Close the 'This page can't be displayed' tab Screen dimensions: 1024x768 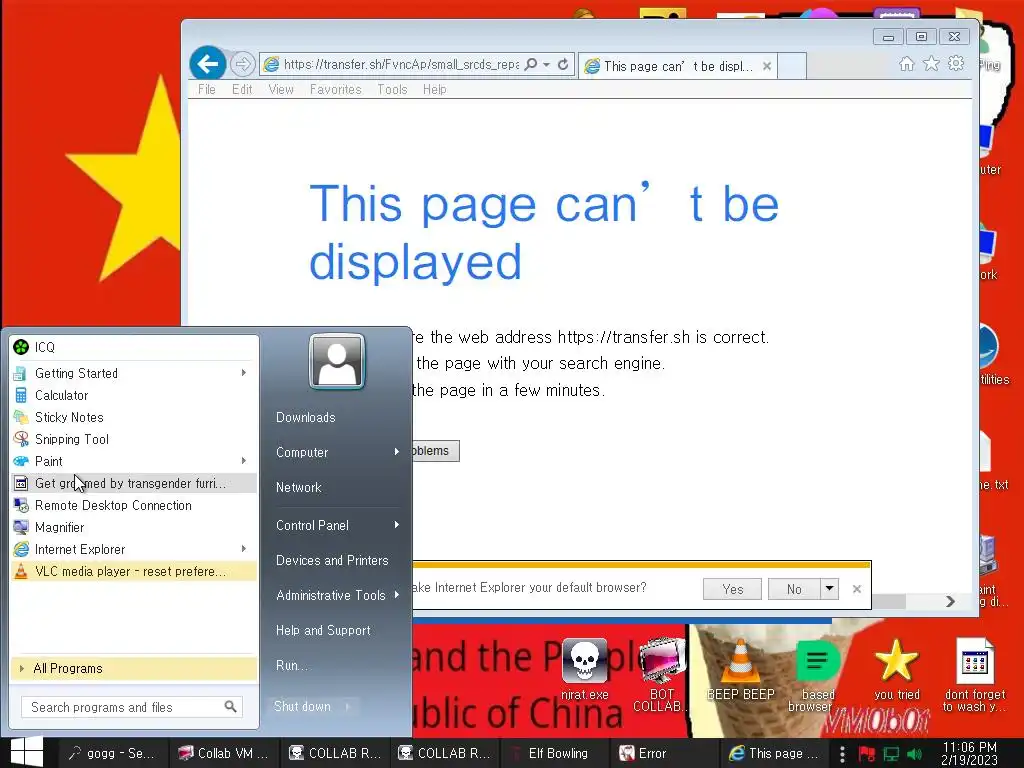(767, 66)
